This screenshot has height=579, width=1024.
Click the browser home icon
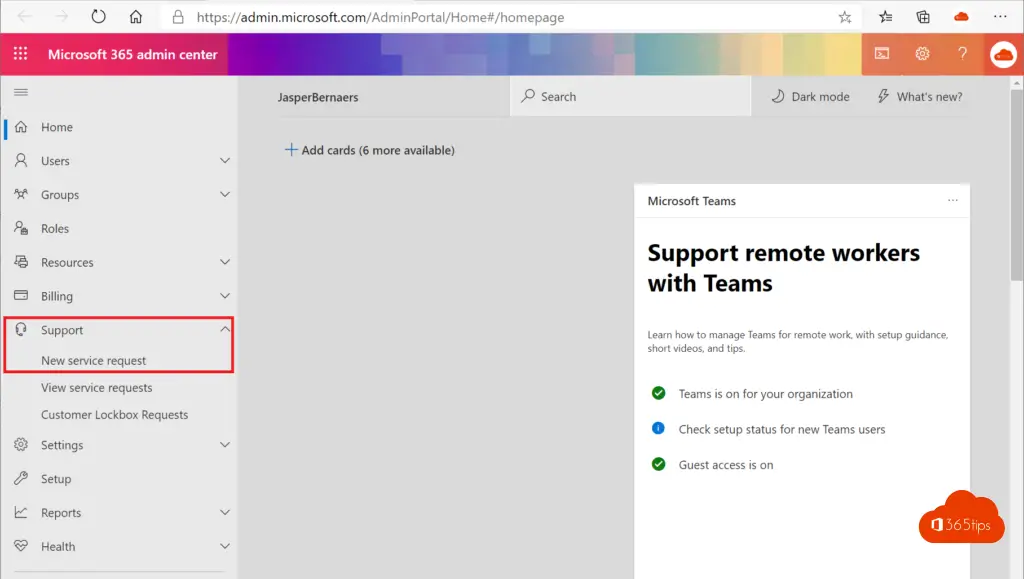(x=136, y=17)
